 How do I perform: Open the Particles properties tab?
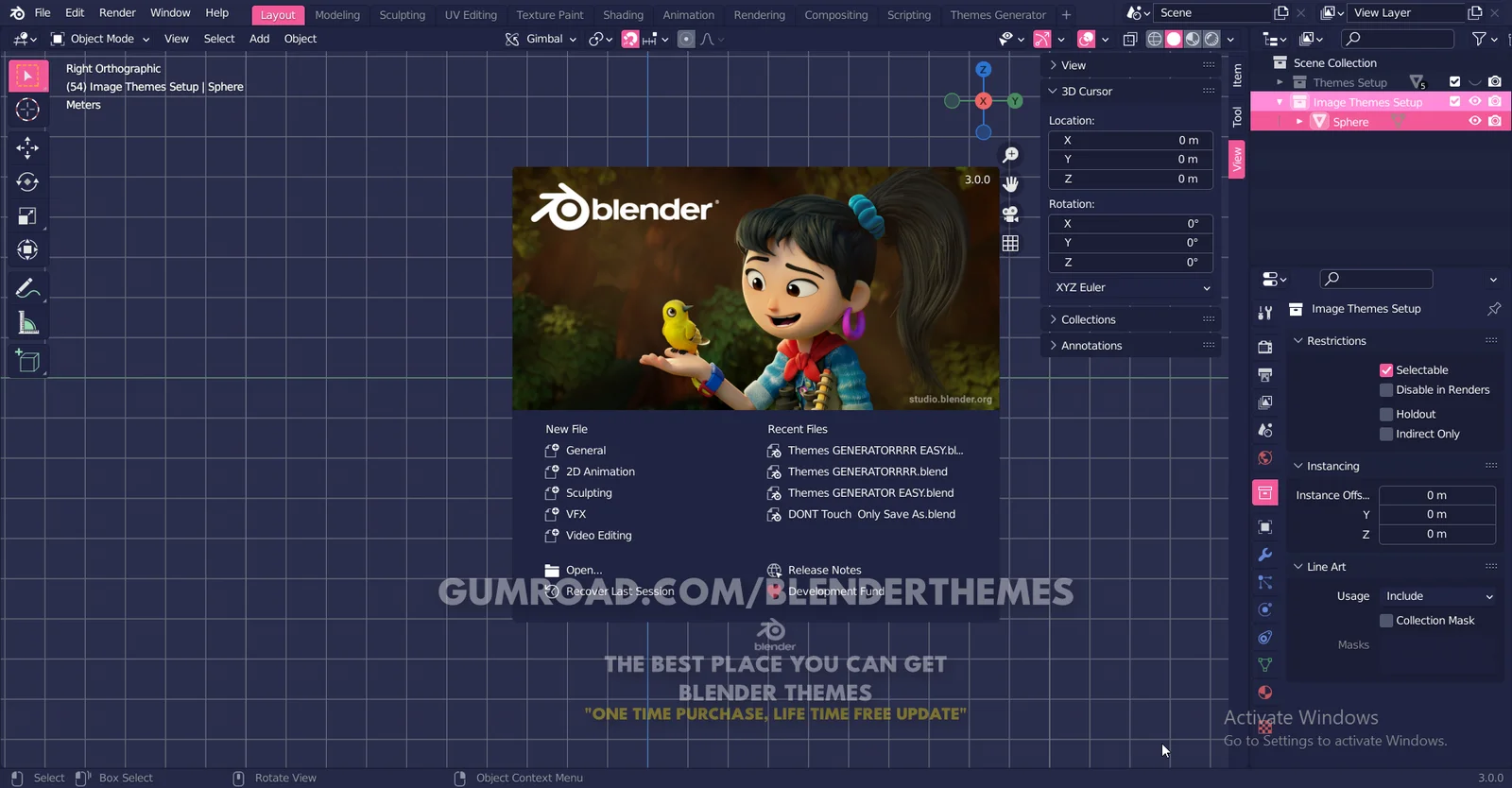tap(1265, 582)
